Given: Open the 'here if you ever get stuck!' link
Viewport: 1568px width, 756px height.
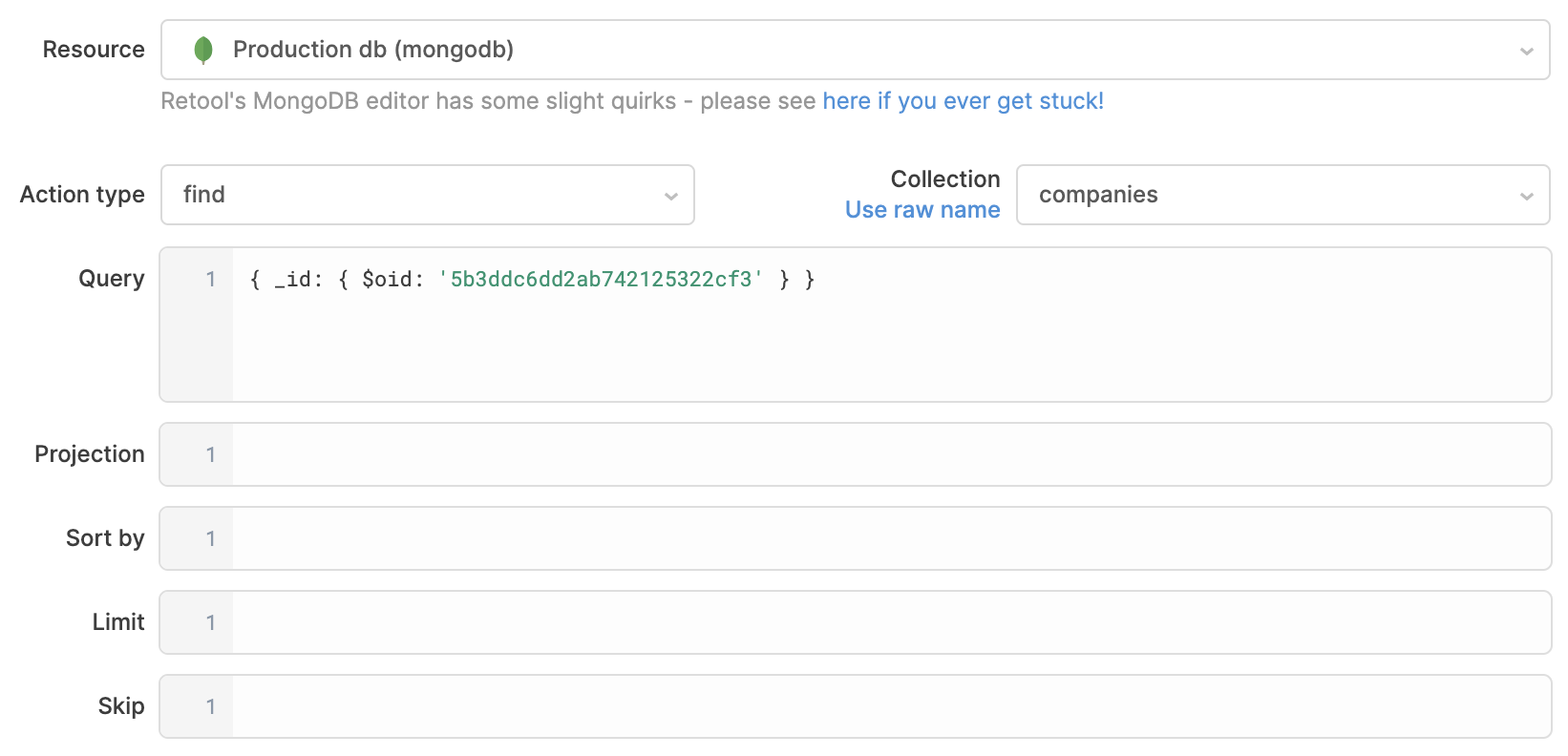Looking at the screenshot, I should (963, 101).
